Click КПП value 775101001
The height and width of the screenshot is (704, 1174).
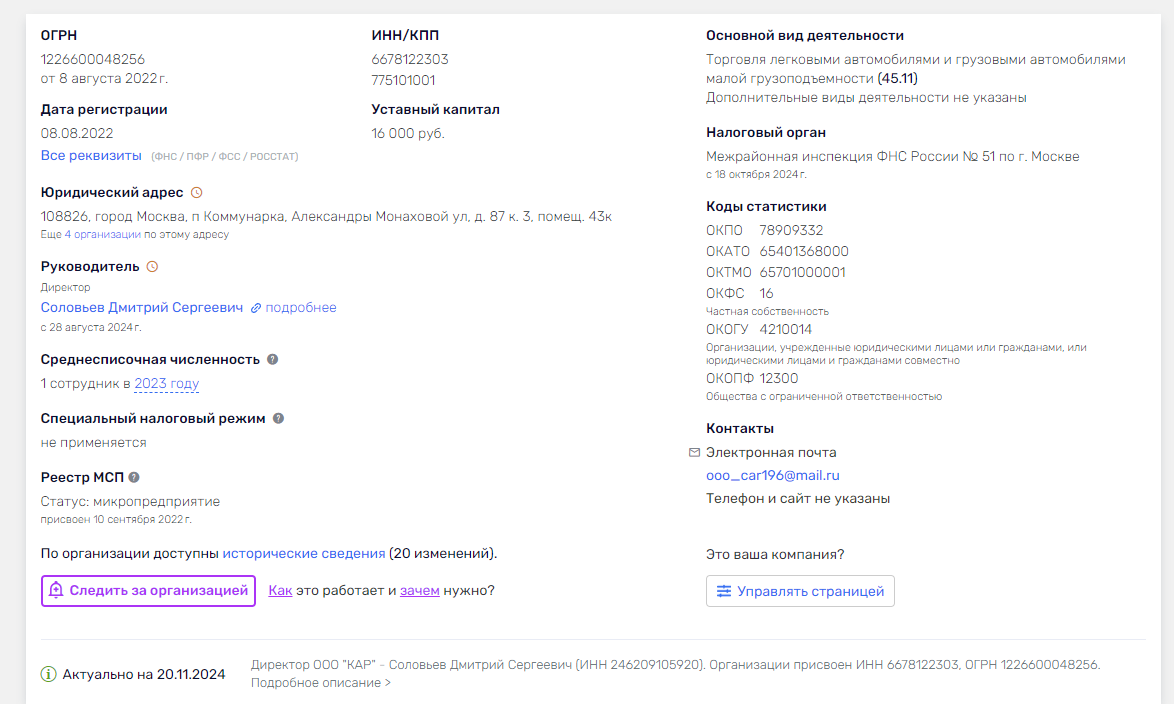point(404,80)
